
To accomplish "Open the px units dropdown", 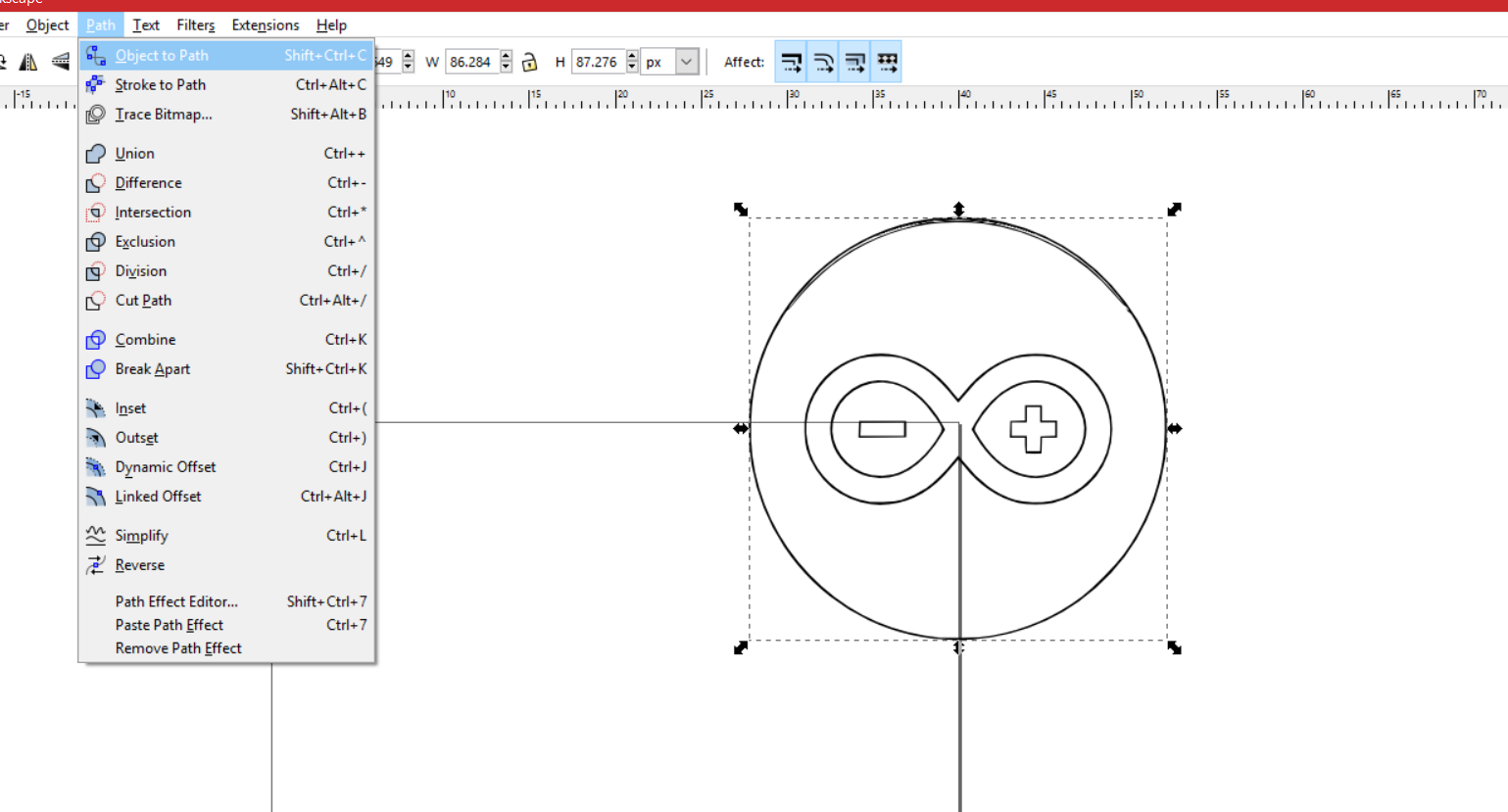I will pos(685,61).
